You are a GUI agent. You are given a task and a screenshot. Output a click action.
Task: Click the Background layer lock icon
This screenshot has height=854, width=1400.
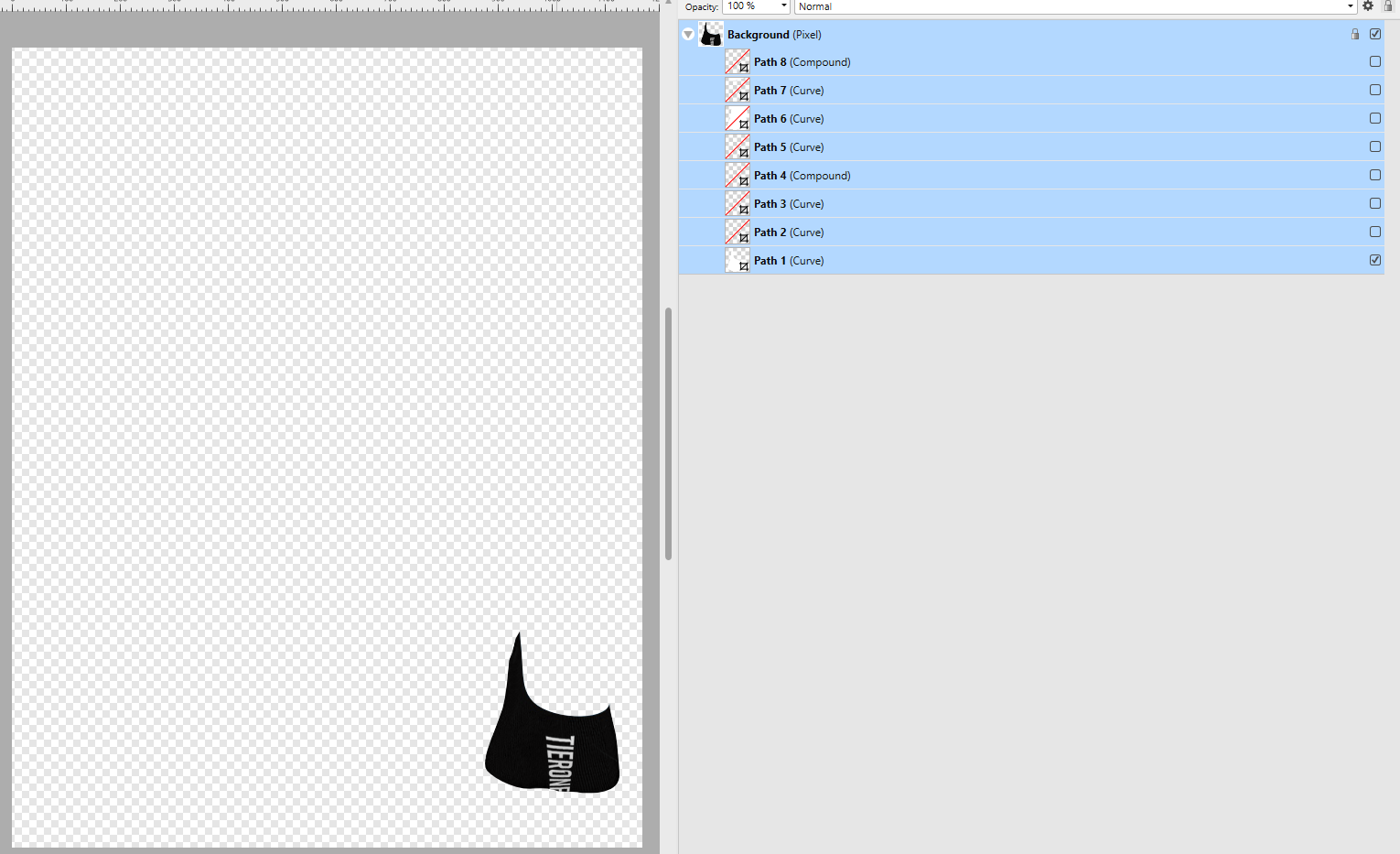pyautogui.click(x=1355, y=34)
